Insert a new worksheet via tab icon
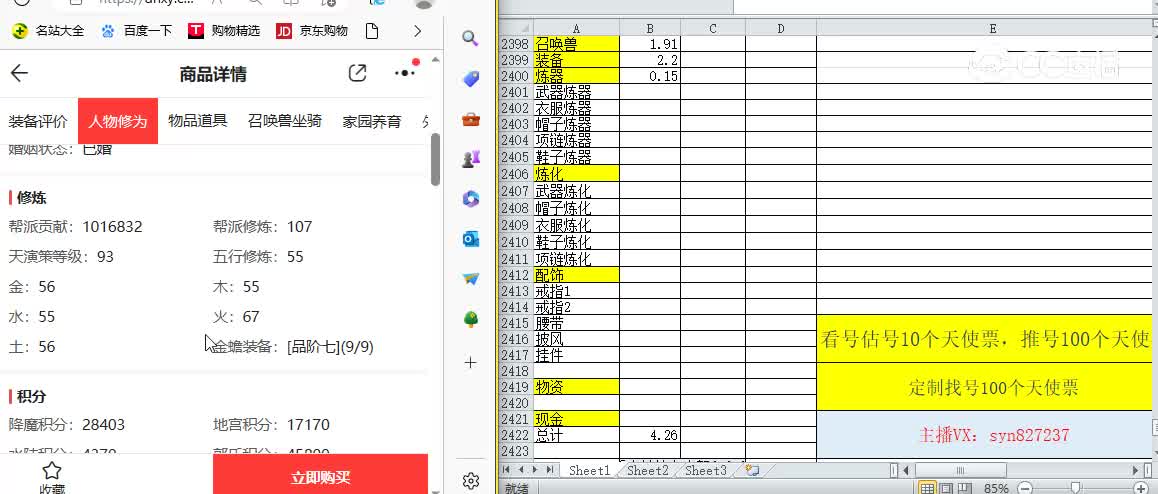Viewport: 1158px width, 494px height. [753, 470]
